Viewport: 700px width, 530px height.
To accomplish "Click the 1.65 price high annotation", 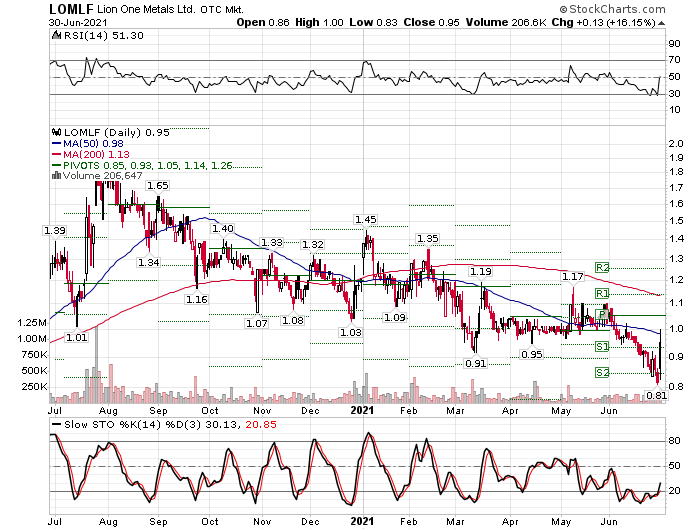I will (158, 186).
